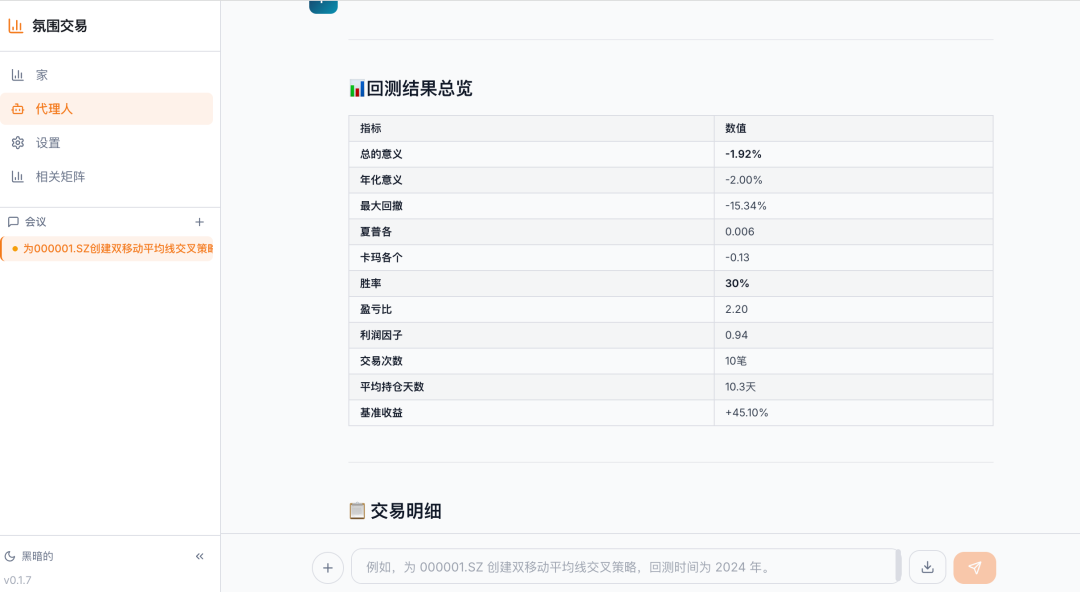Click the clipboard emoji beside 交易明细

(x=357, y=511)
